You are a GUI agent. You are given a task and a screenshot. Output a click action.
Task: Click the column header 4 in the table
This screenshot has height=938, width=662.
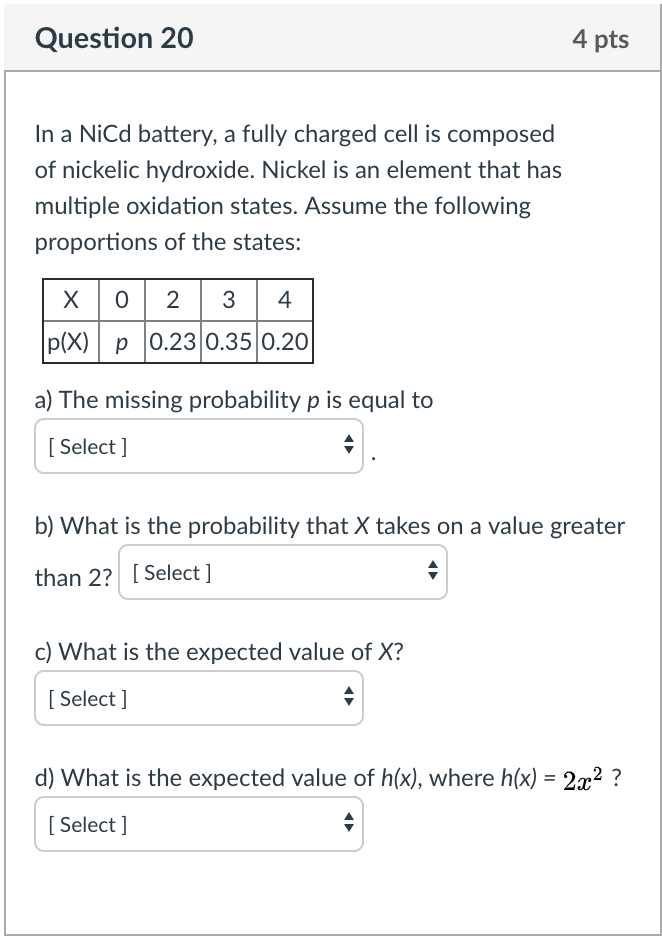coord(285,299)
